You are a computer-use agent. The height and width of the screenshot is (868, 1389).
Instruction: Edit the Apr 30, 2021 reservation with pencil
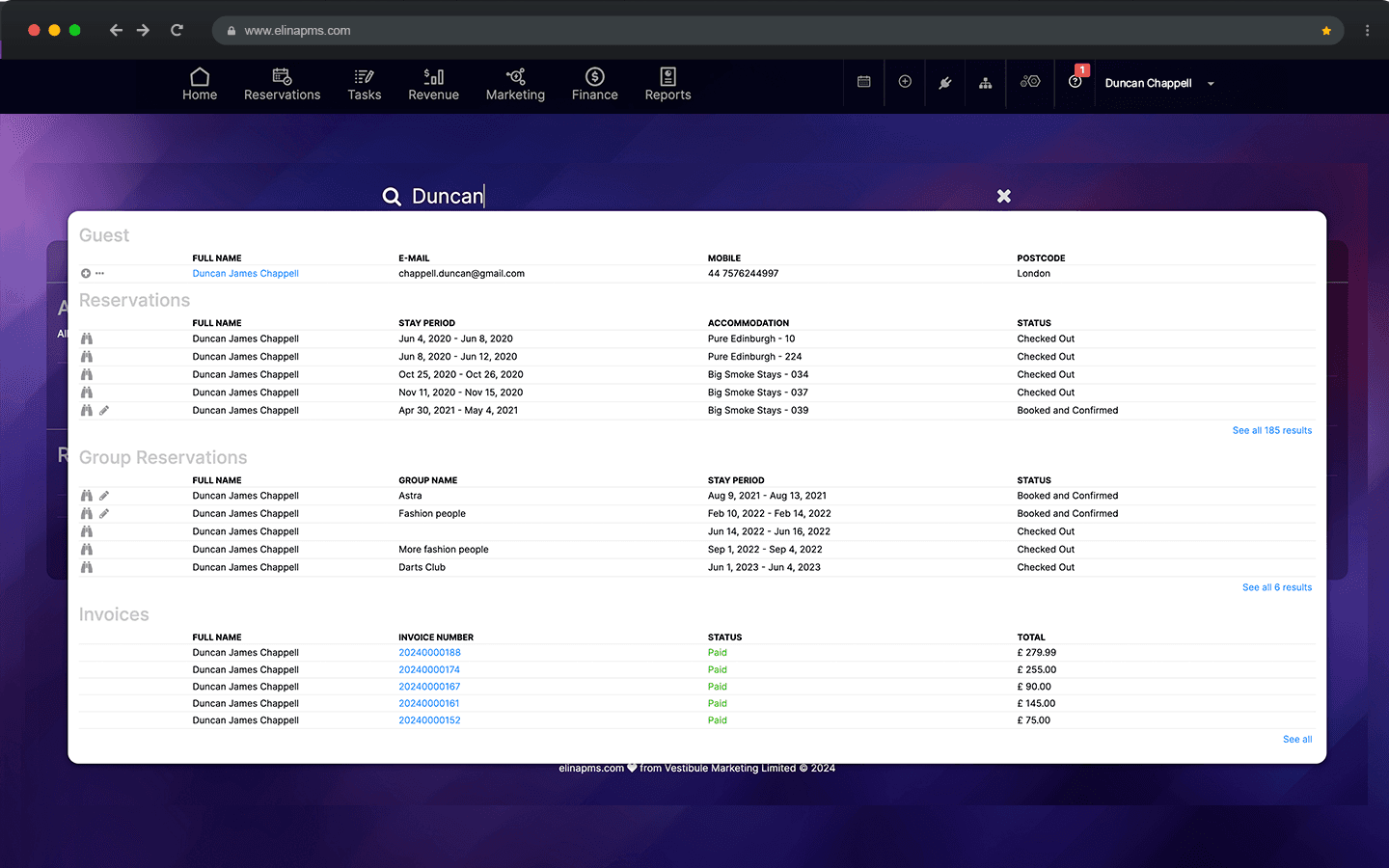(104, 411)
